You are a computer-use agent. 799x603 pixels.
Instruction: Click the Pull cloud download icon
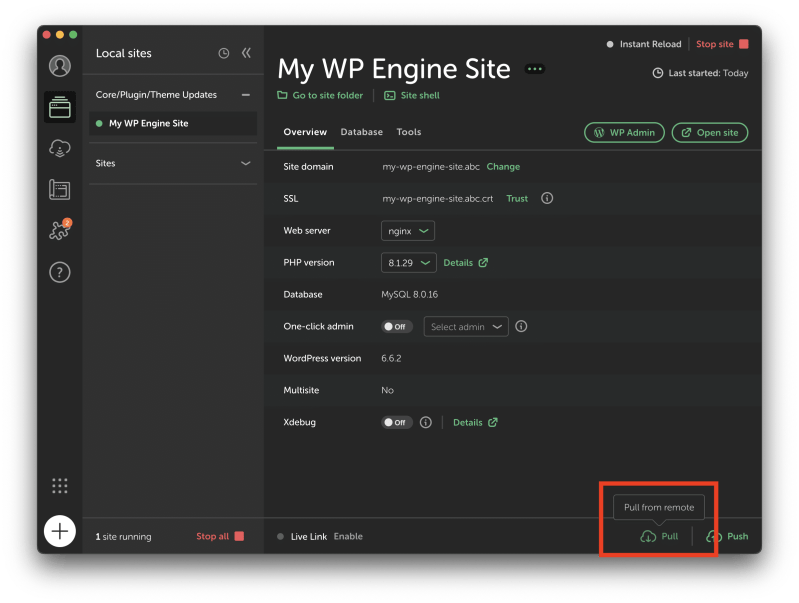point(648,536)
